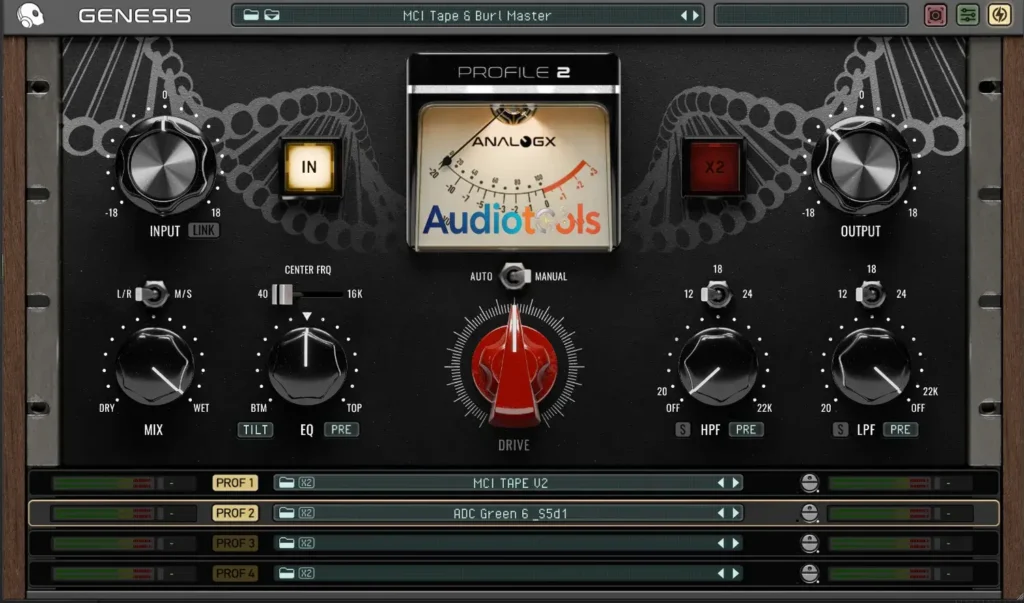The height and width of the screenshot is (603, 1024).
Task: Click the S solo button next to LPF
Action: click(x=840, y=429)
